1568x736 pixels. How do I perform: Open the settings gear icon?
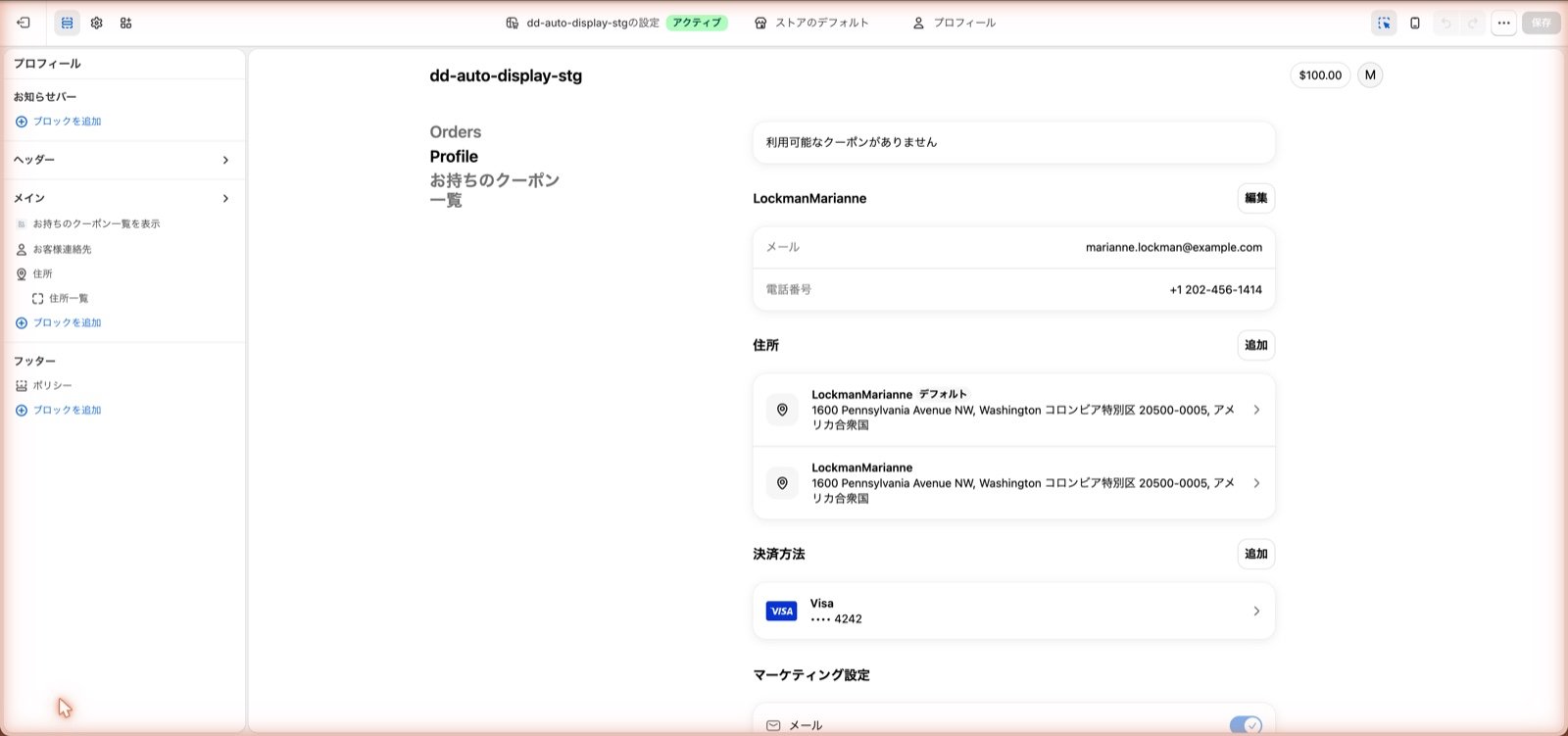click(x=97, y=23)
